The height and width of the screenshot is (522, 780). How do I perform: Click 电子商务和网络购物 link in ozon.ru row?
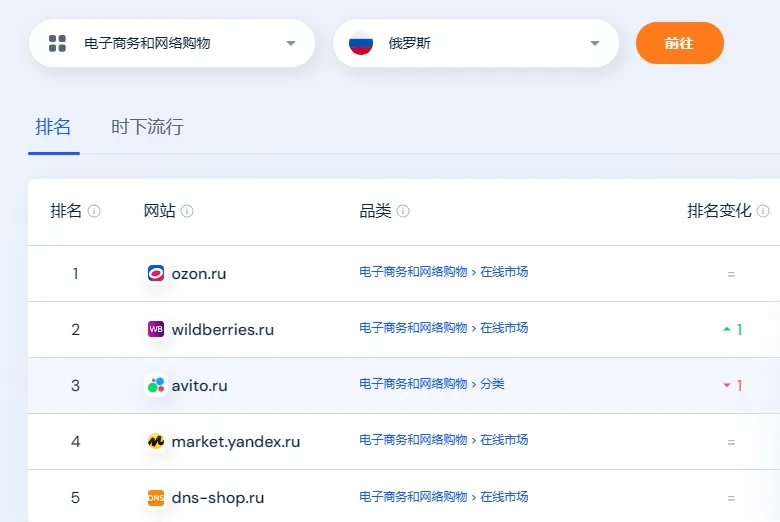click(x=413, y=272)
